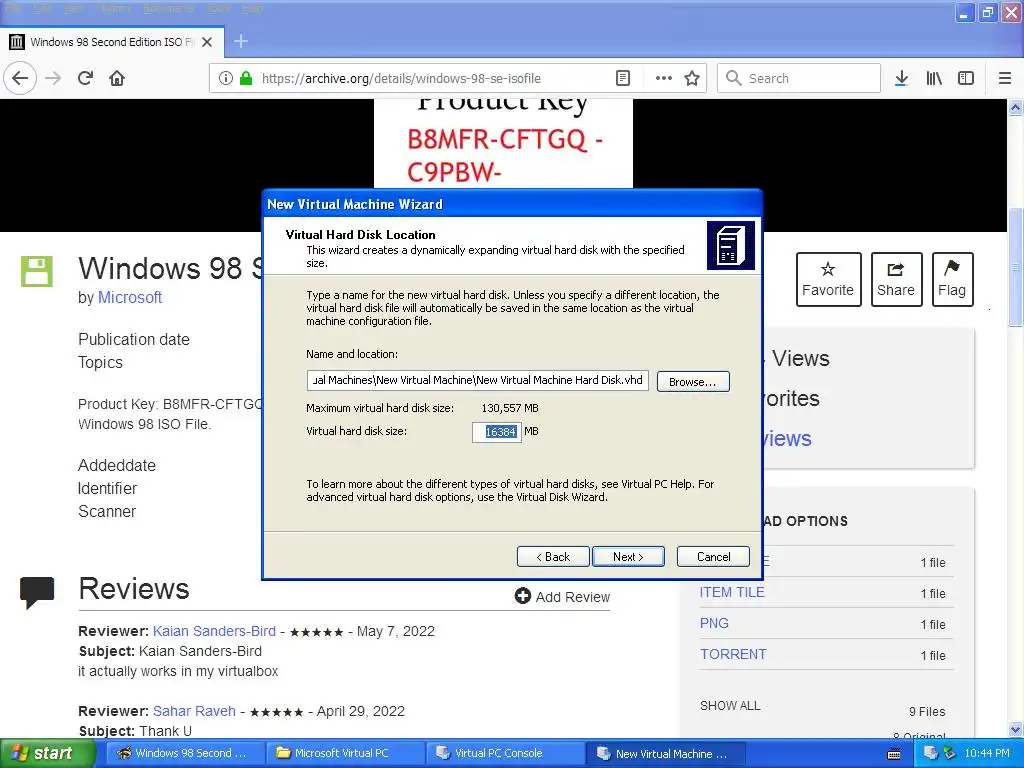Image resolution: width=1024 pixels, height=768 pixels.
Task: Close the Windows 98 Second Edition tab
Action: point(207,42)
